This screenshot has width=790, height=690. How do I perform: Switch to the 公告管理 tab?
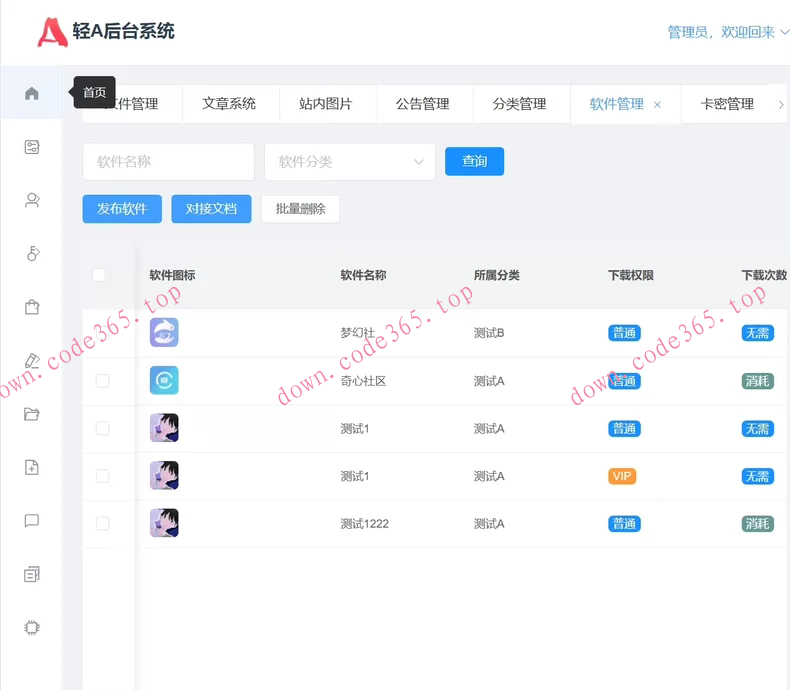[x=422, y=104]
